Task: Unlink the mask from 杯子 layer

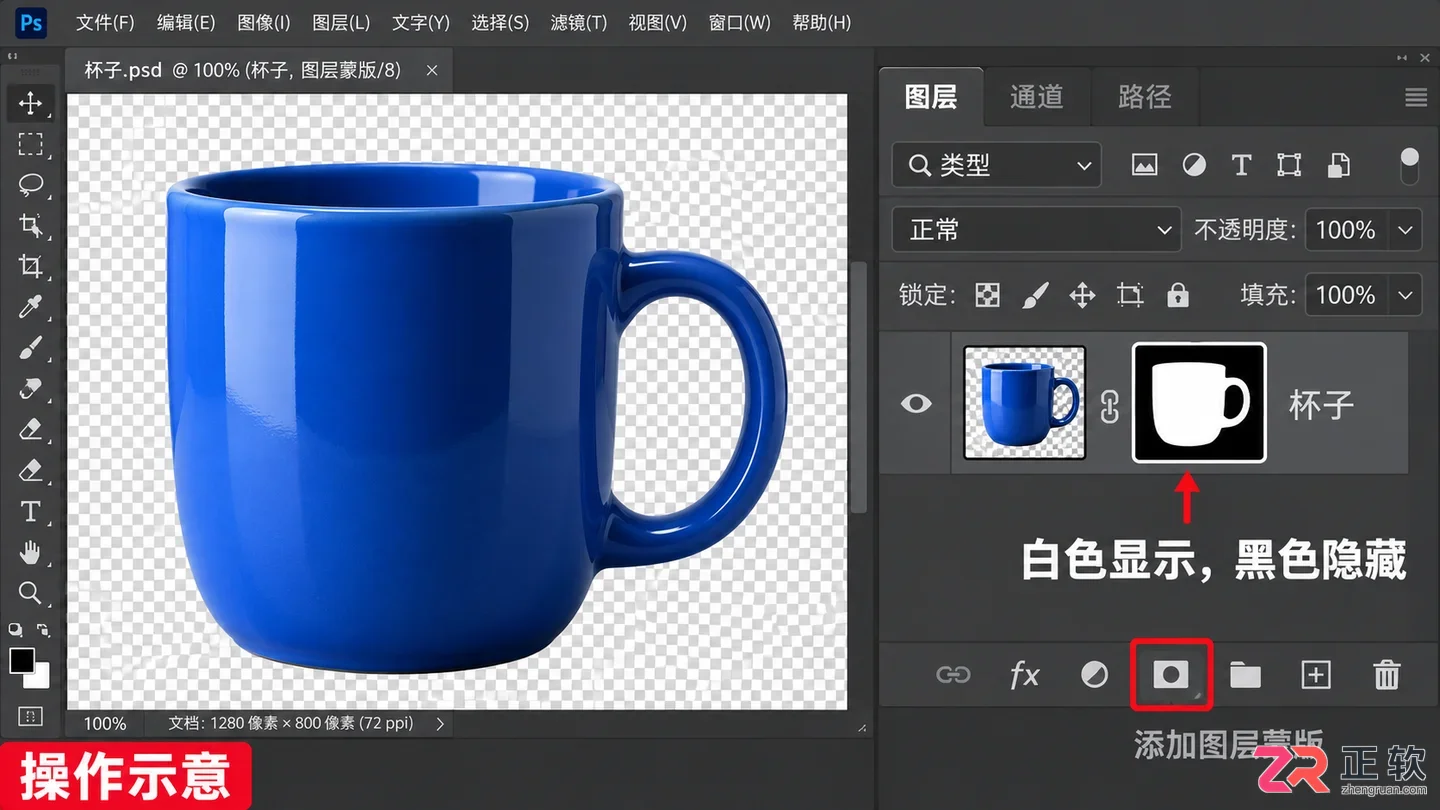Action: (x=1109, y=404)
